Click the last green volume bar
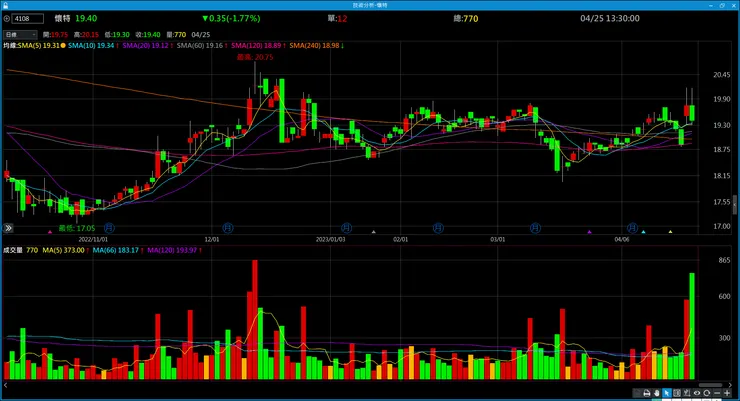This screenshot has height=401, width=740. [x=692, y=326]
